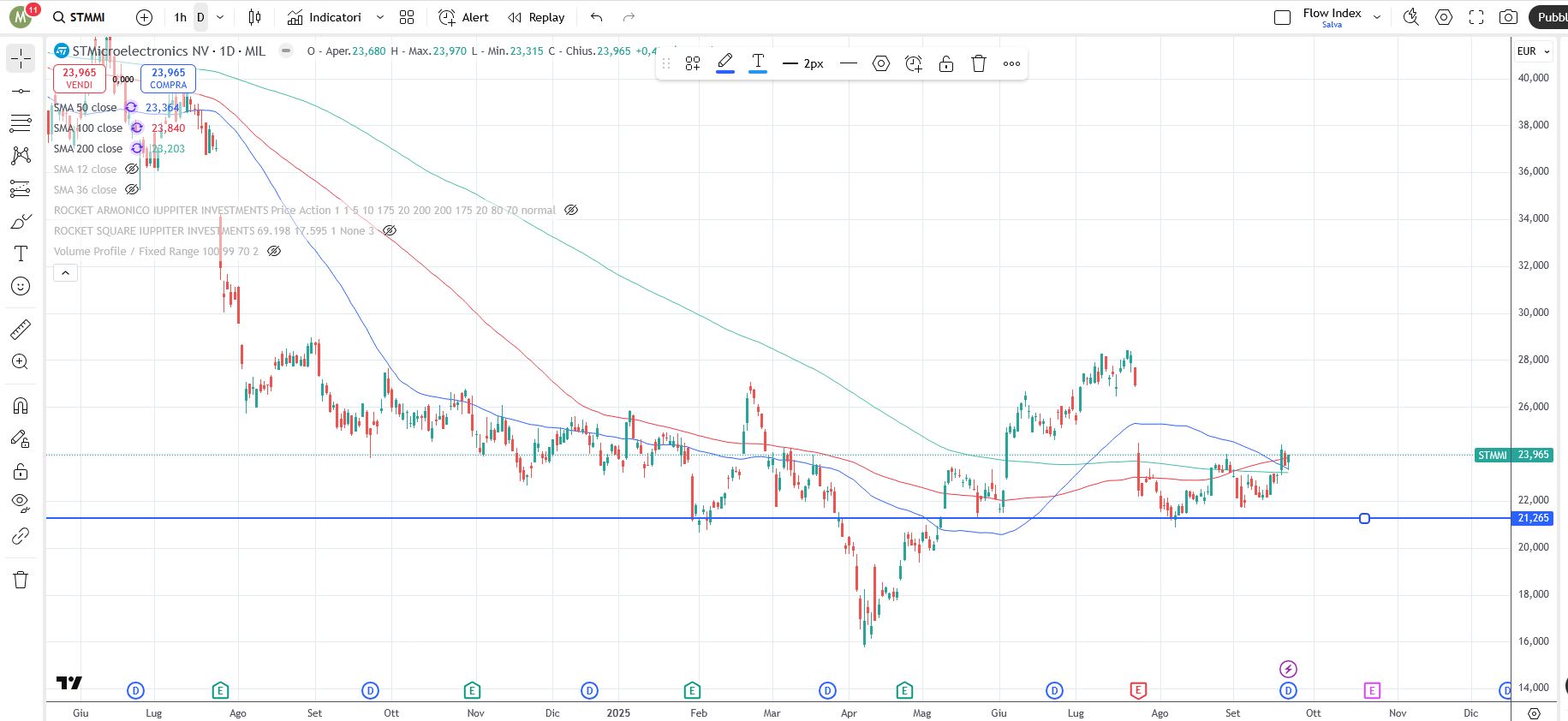Show the hidden SMA 36 close indicator
Image resolution: width=1568 pixels, height=721 pixels.
[x=132, y=190]
